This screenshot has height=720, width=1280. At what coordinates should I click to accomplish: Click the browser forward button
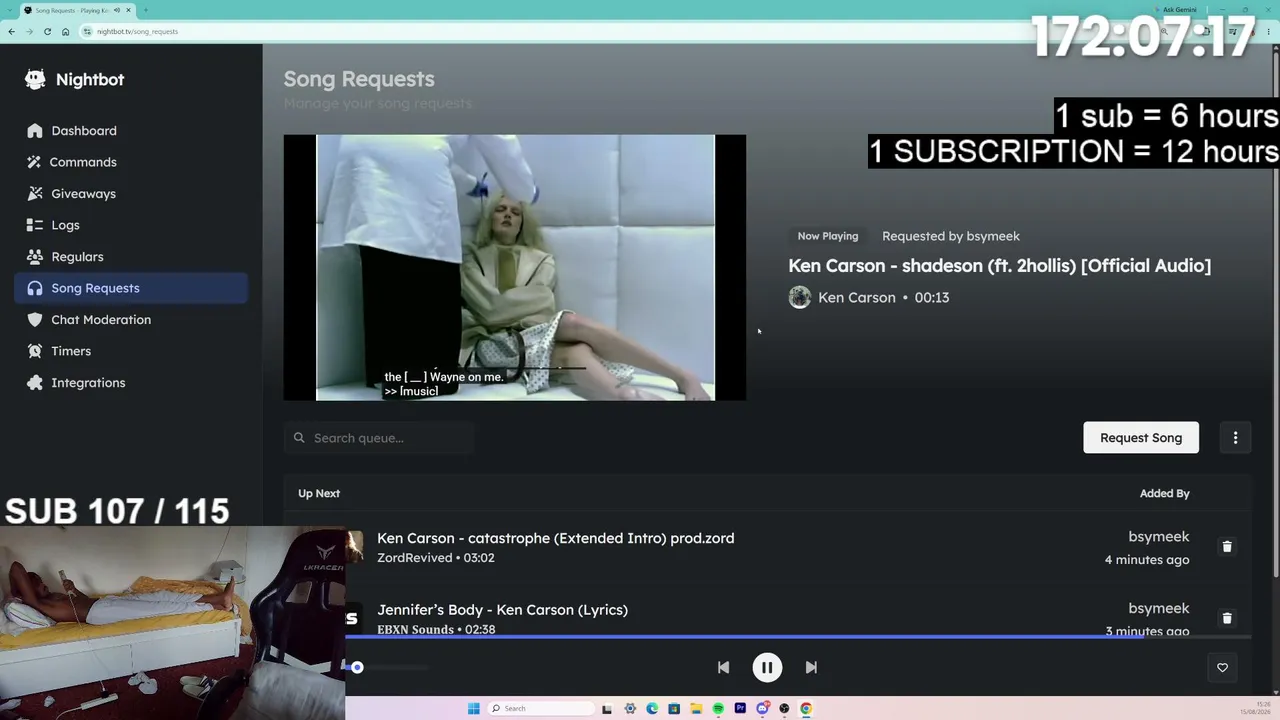tap(29, 31)
